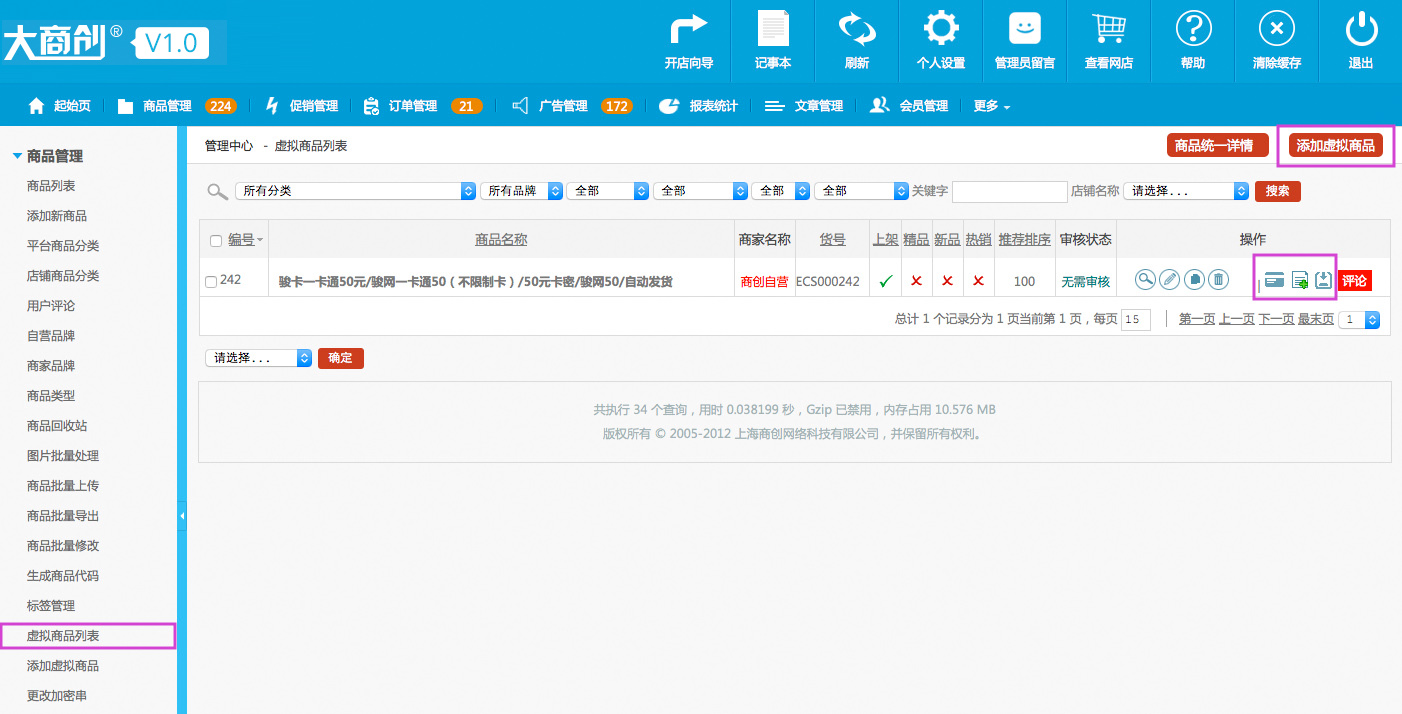
Task: Open the 记事本 notepad icon
Action: pos(773,29)
